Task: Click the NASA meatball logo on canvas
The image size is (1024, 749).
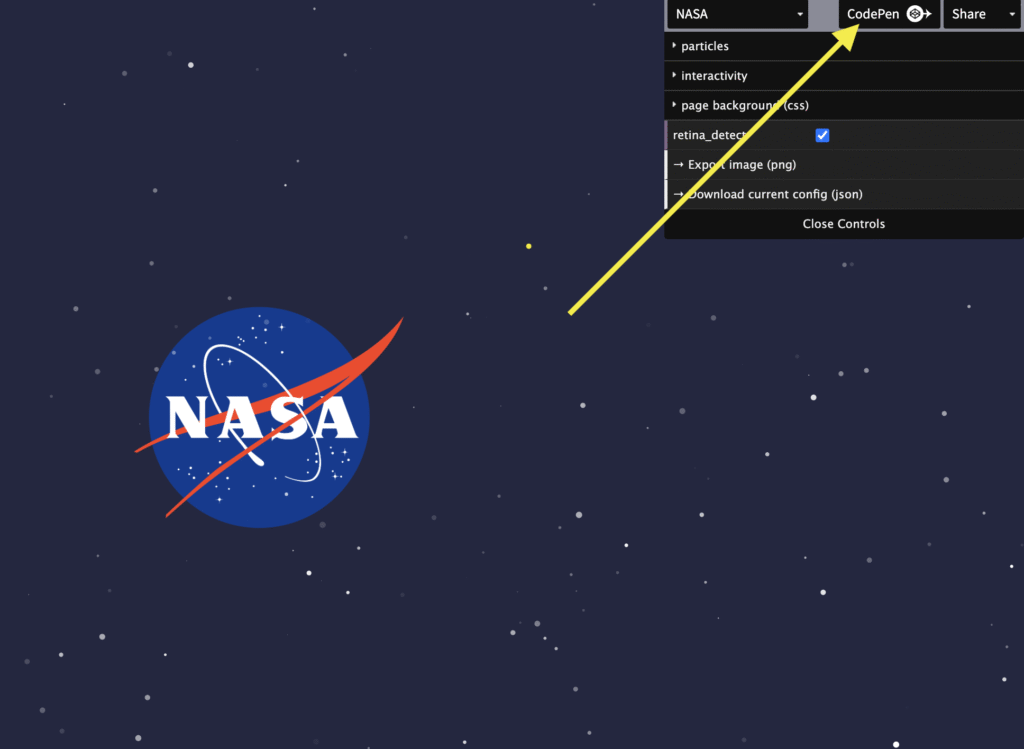Action: click(x=259, y=417)
